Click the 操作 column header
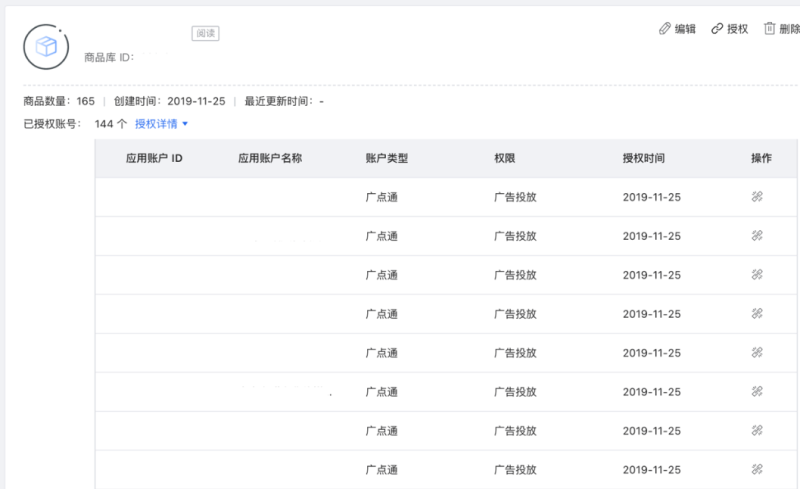The image size is (800, 489). tap(761, 158)
